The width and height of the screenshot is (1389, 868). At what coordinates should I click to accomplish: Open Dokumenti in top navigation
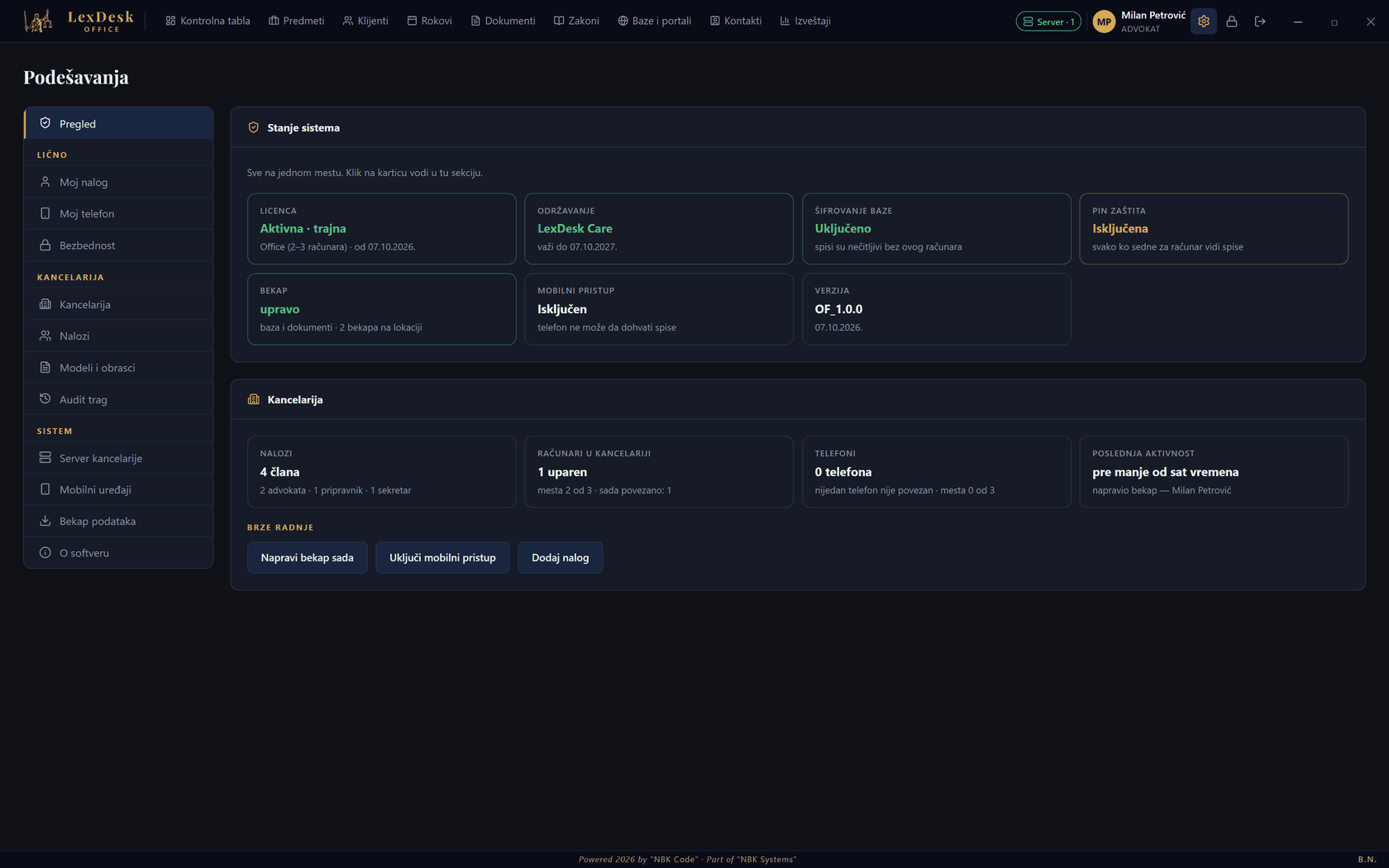(x=503, y=21)
